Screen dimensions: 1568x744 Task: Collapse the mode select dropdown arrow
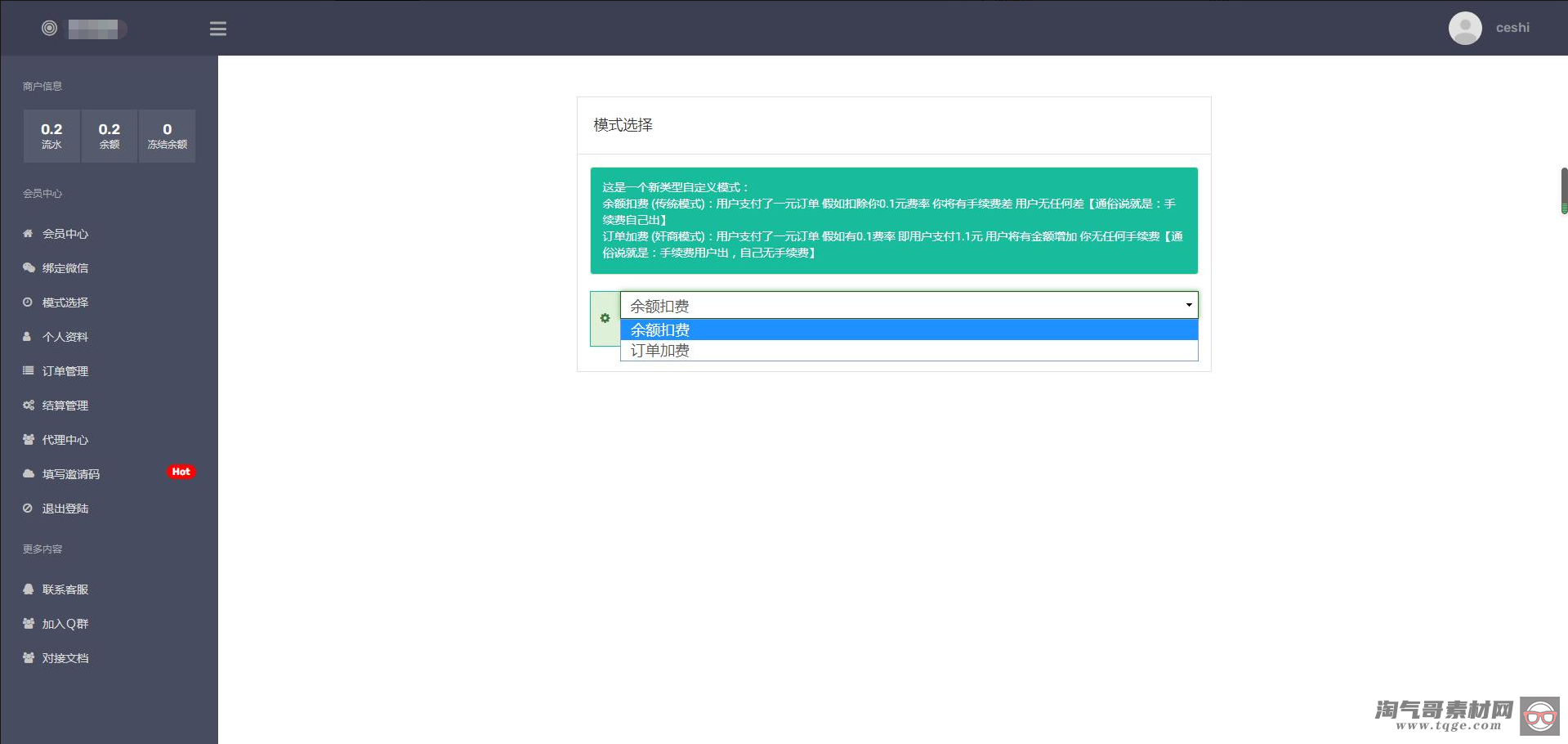point(1188,305)
